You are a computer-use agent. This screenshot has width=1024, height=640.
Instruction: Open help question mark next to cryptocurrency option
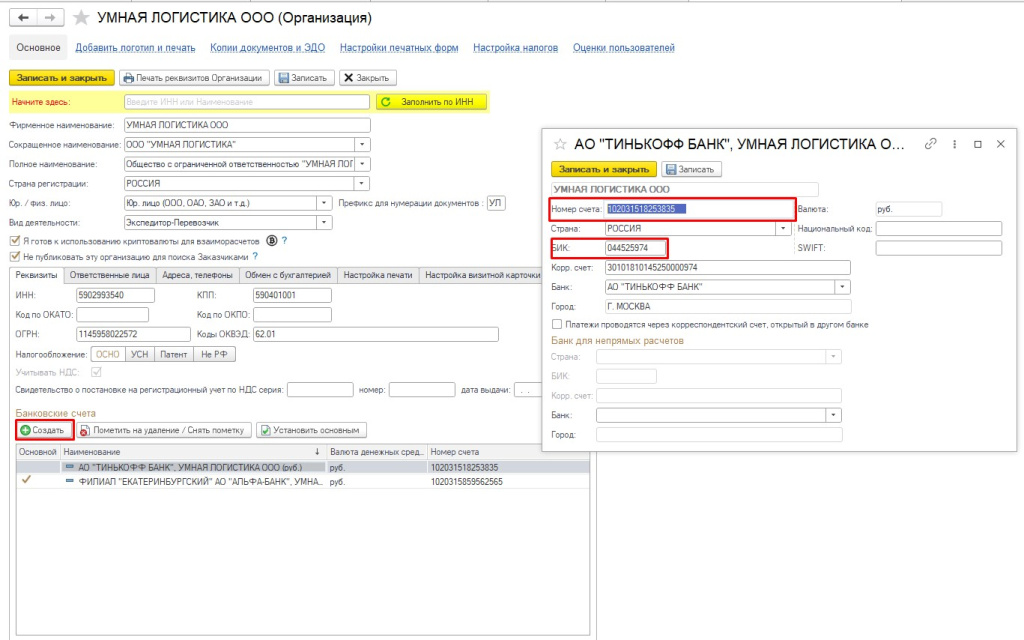[x=284, y=240]
